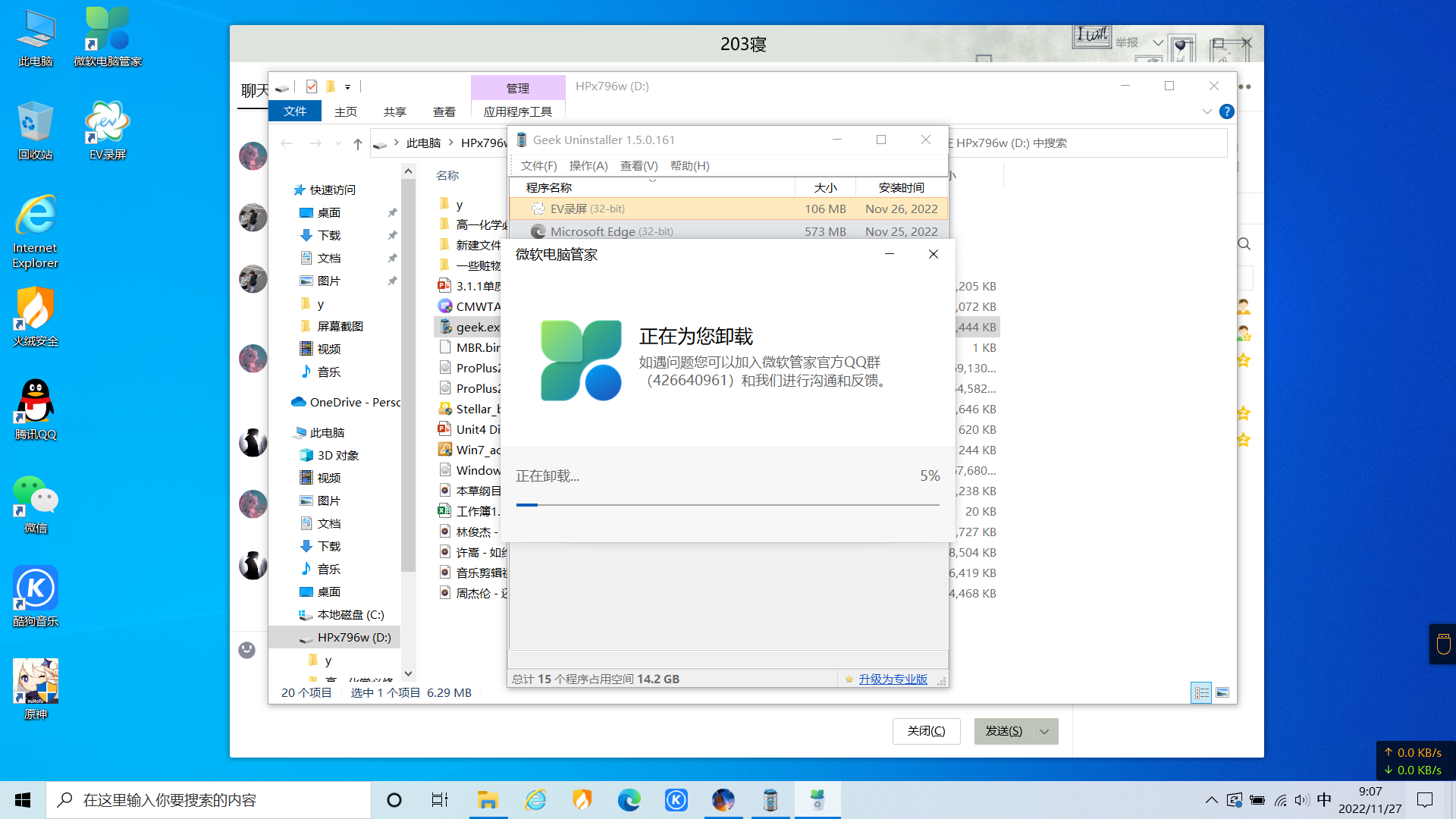The height and width of the screenshot is (819, 1456).
Task: Open the 发送 button dropdown arrow
Action: click(1044, 731)
